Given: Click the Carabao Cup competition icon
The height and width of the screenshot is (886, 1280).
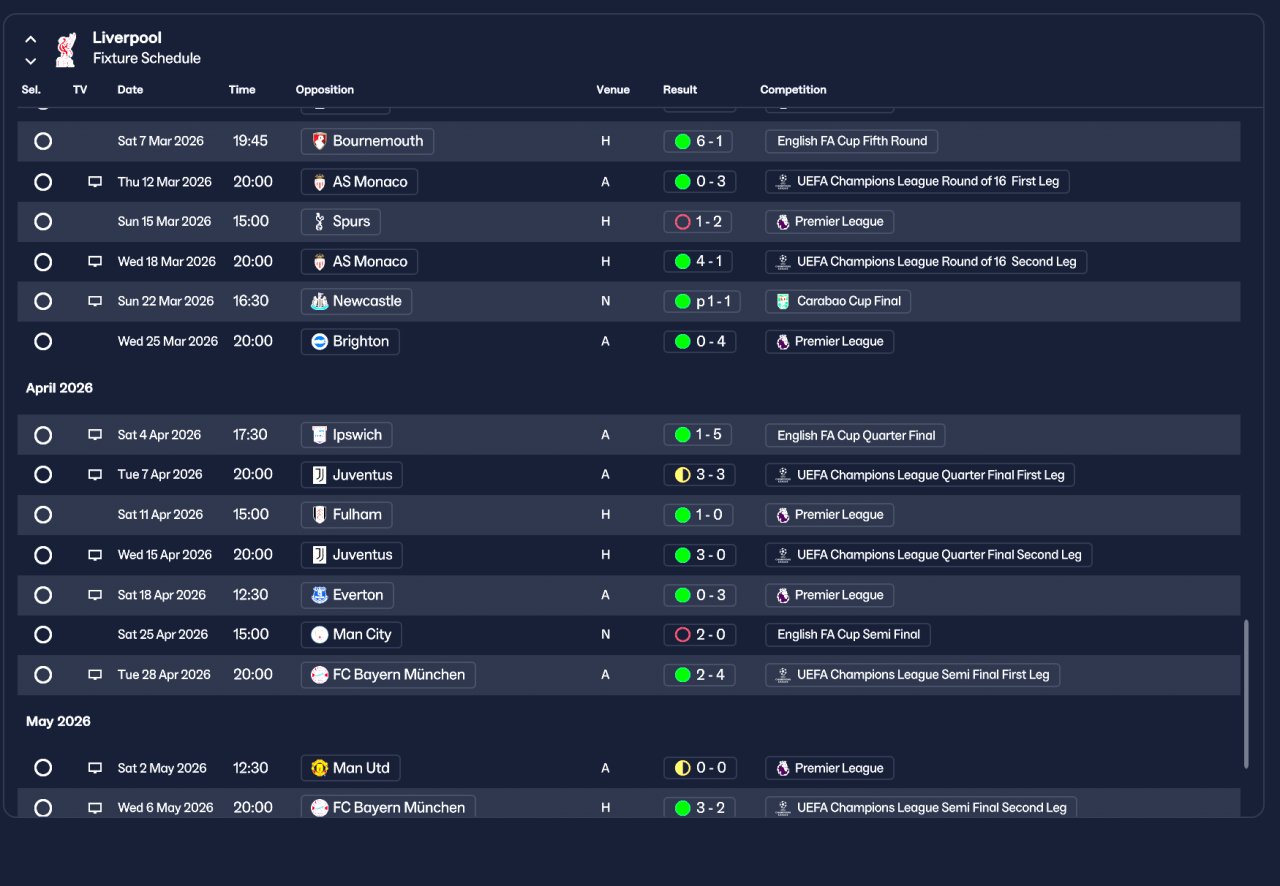Looking at the screenshot, I should click(783, 301).
